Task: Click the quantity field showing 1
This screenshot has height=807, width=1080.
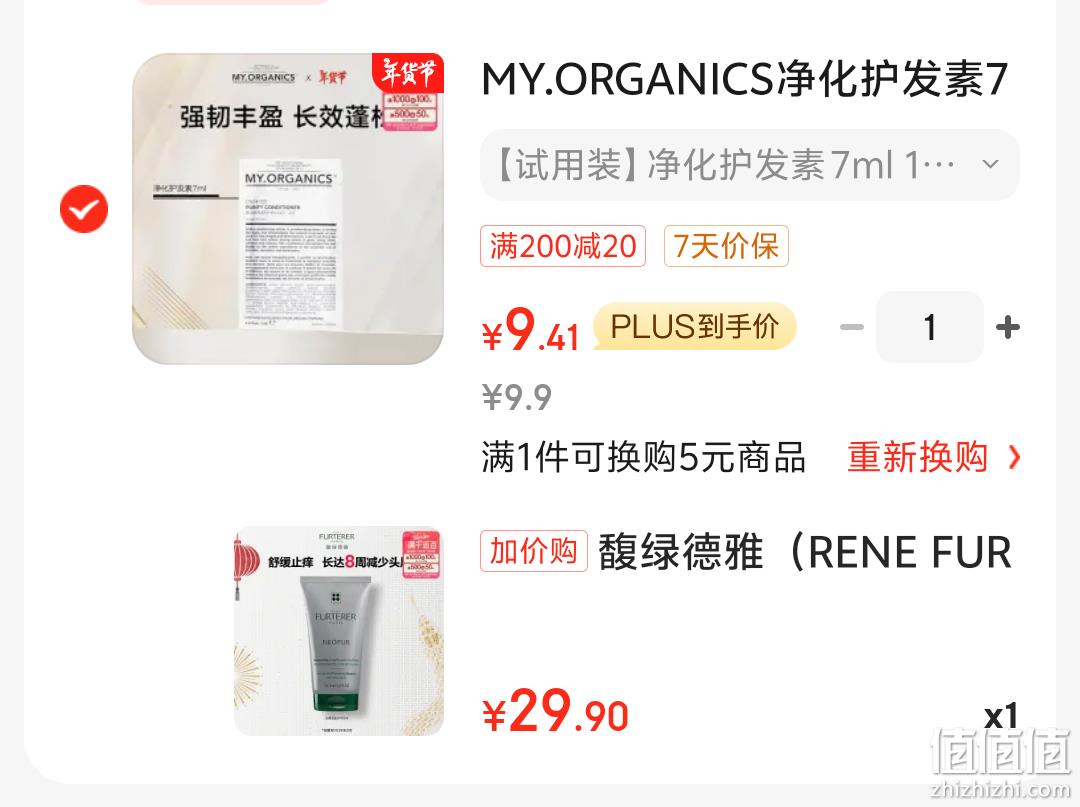Action: pos(930,327)
